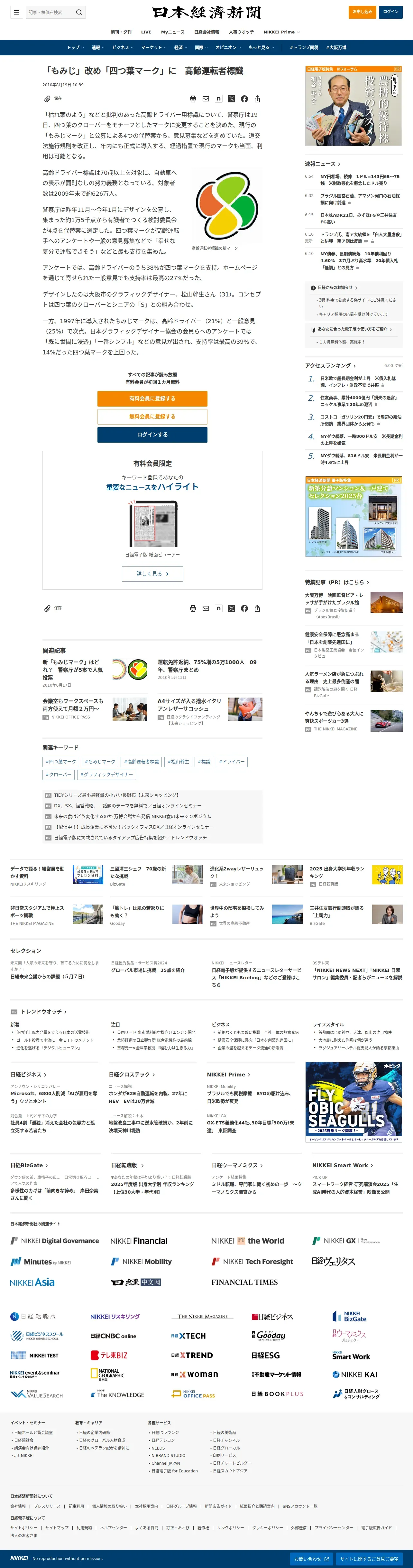413x1568 pixels.
Task: Open the 日経XTECH logo link
Action: click(x=188, y=1336)
